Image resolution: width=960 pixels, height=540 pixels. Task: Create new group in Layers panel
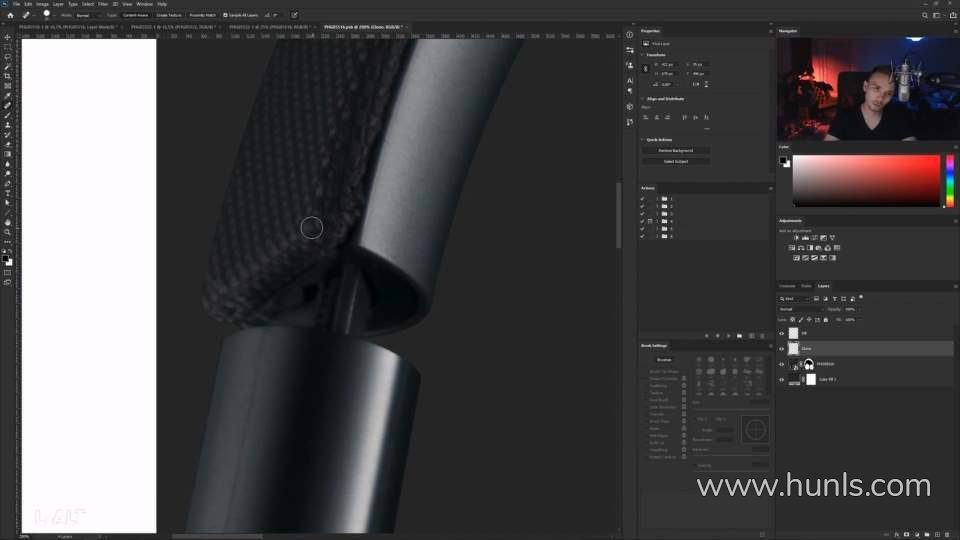[927, 534]
